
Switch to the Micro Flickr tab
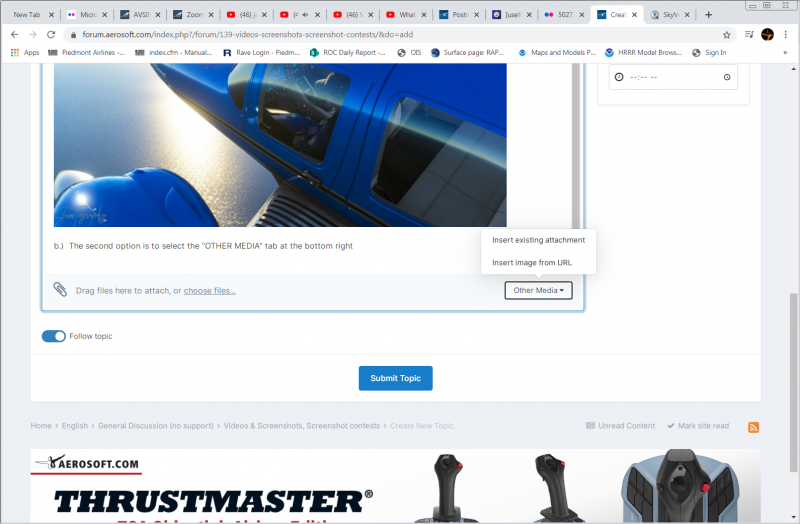pyautogui.click(x=87, y=15)
